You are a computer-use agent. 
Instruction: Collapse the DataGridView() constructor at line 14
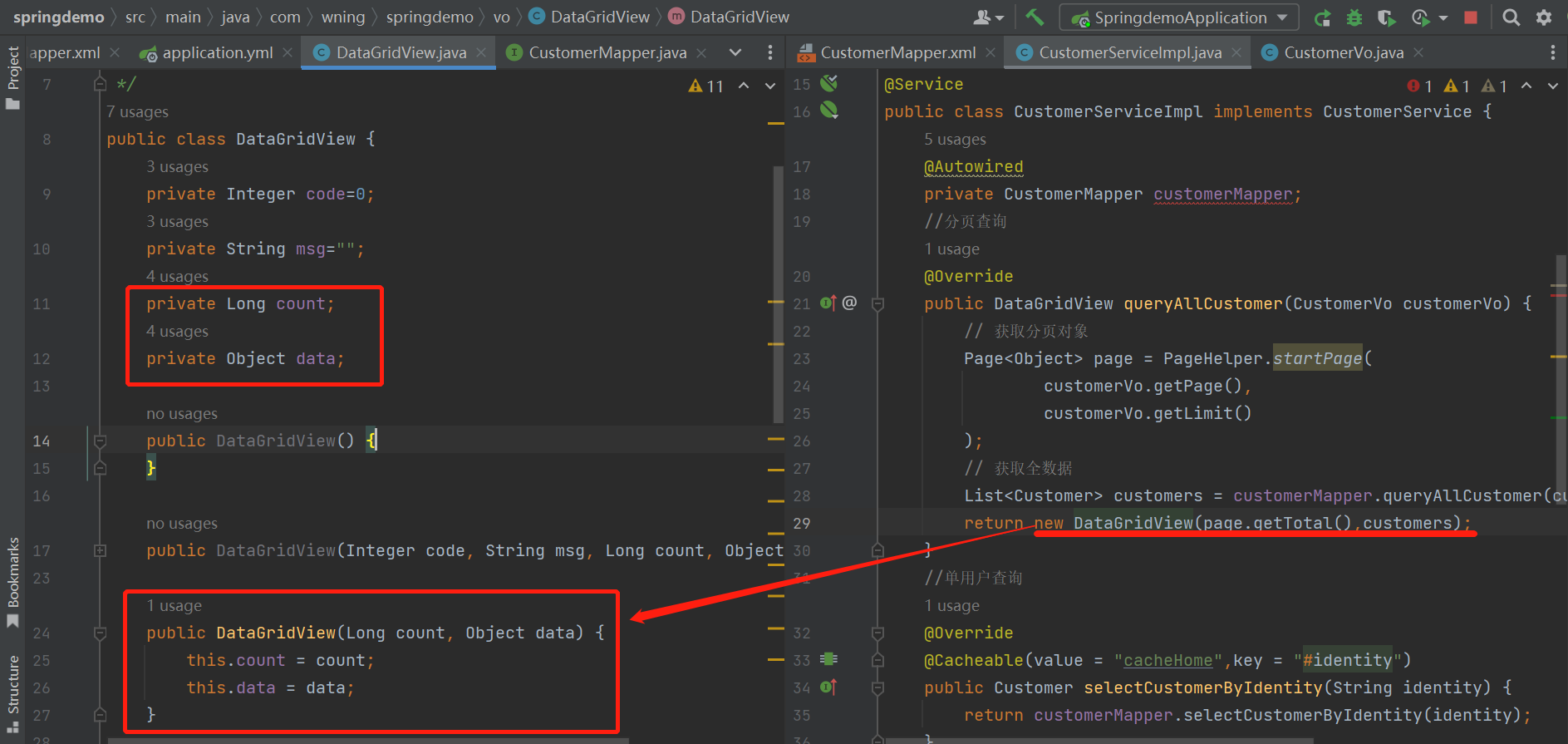tap(100, 441)
